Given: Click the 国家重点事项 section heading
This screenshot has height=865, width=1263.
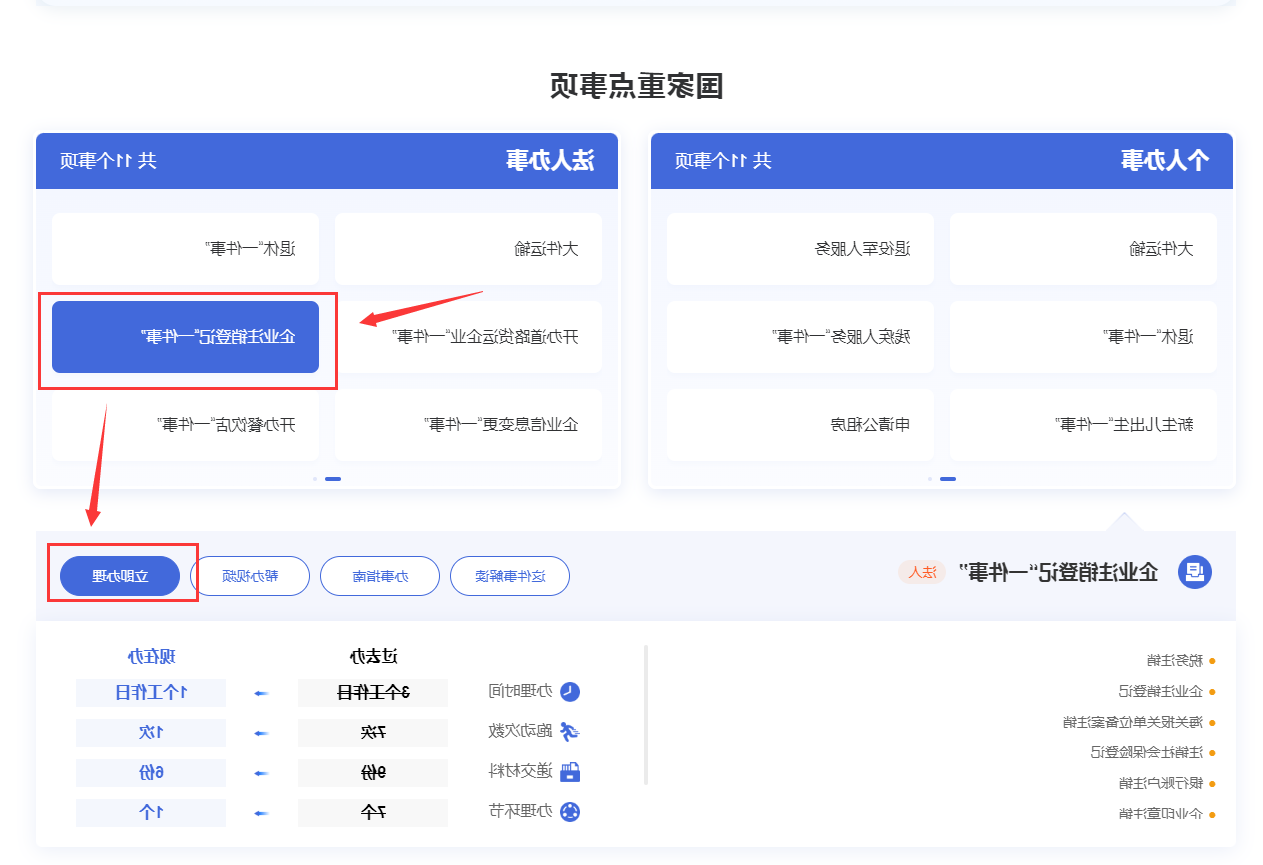Looking at the screenshot, I should click(637, 86).
